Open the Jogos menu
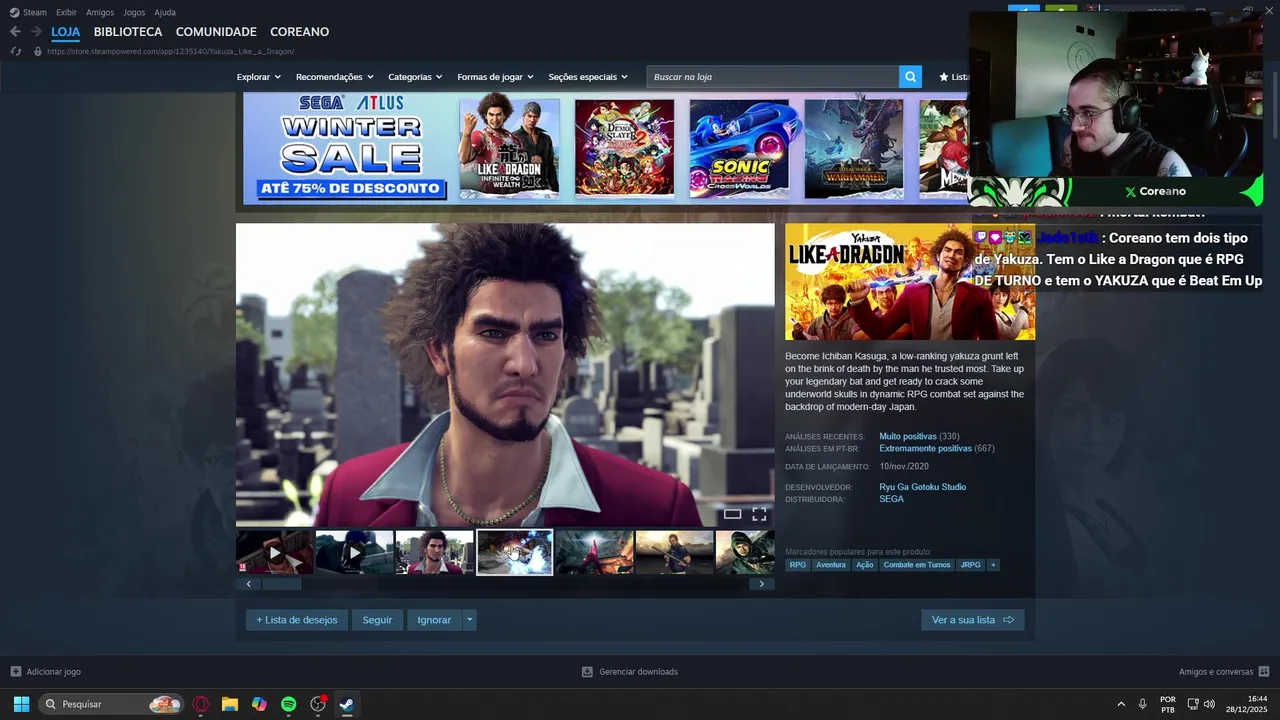The width and height of the screenshot is (1280, 720). click(134, 12)
